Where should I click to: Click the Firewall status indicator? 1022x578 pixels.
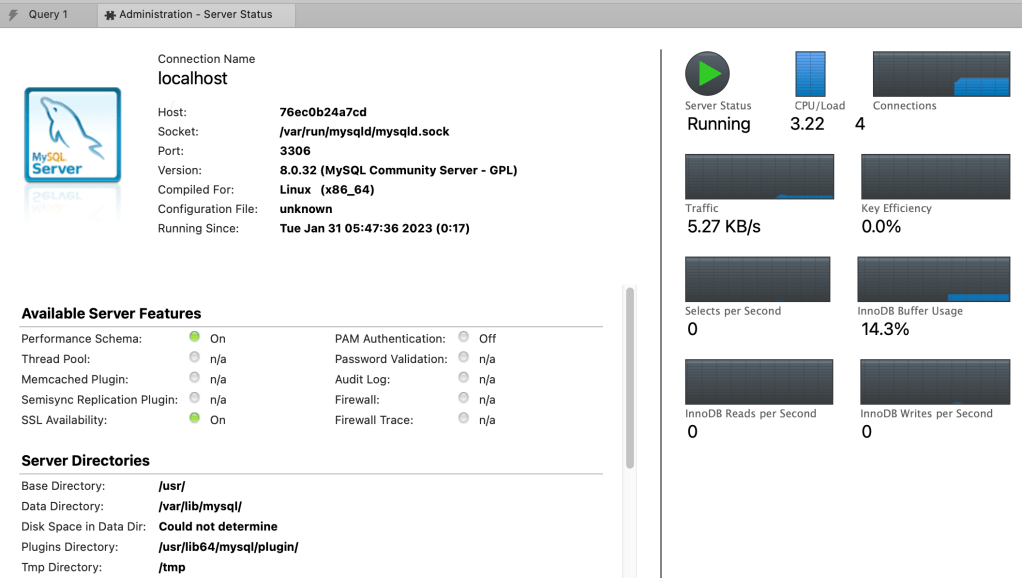pos(463,399)
